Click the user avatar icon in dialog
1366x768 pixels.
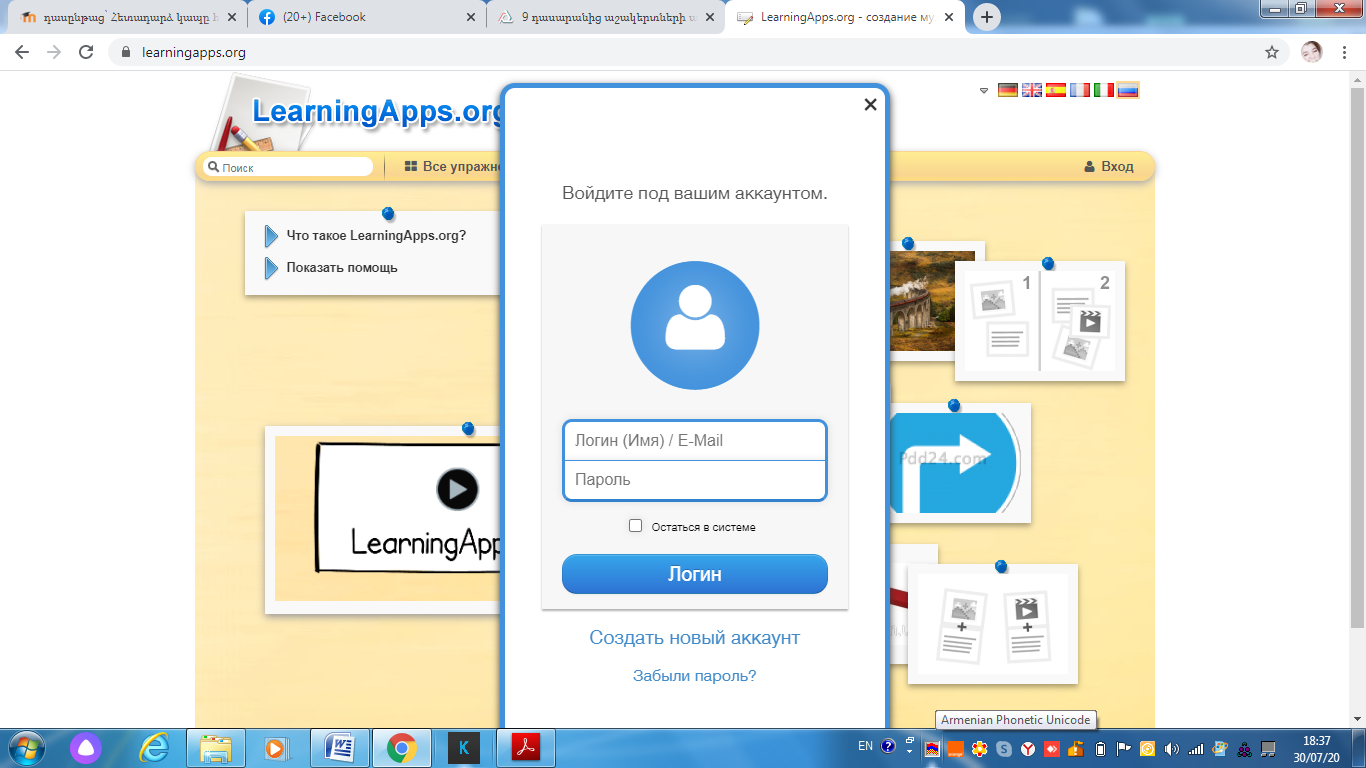pyautogui.click(x=695, y=325)
